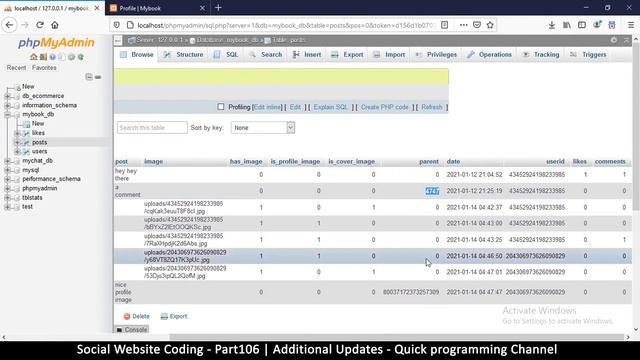640x360 pixels.
Task: Open the SQL tab
Action: [x=227, y=55]
